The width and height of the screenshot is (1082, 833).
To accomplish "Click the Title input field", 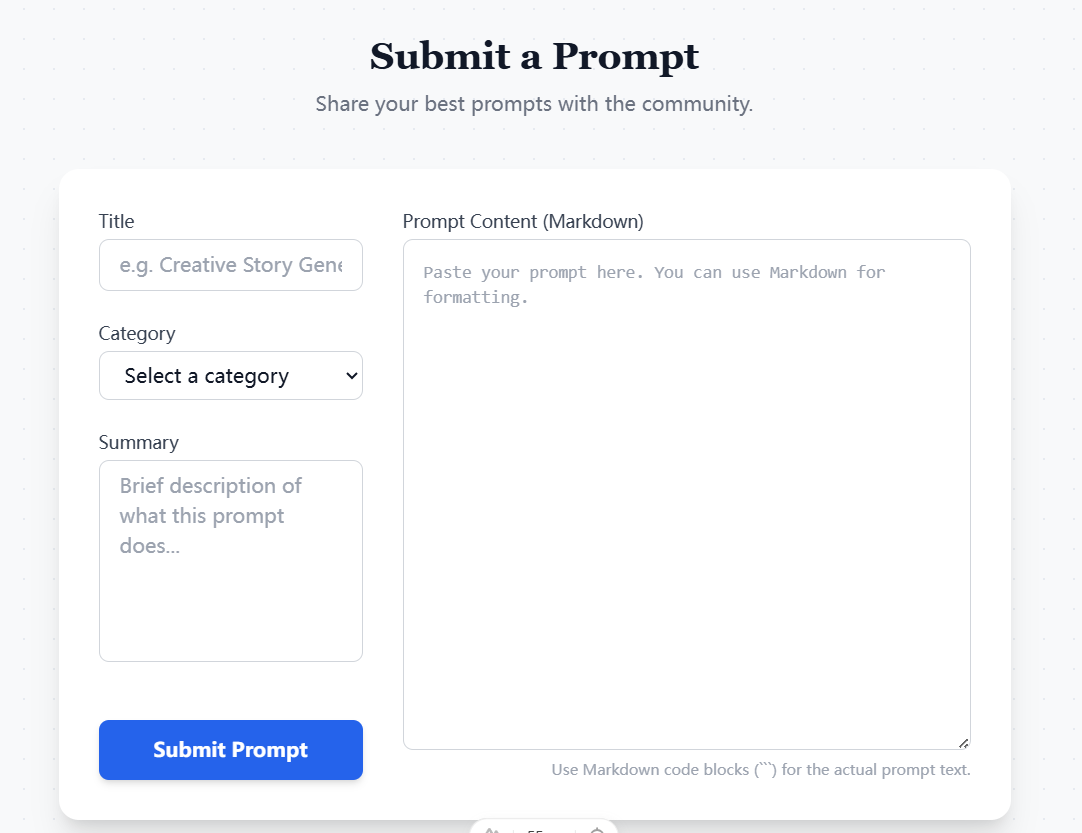I will 230,265.
